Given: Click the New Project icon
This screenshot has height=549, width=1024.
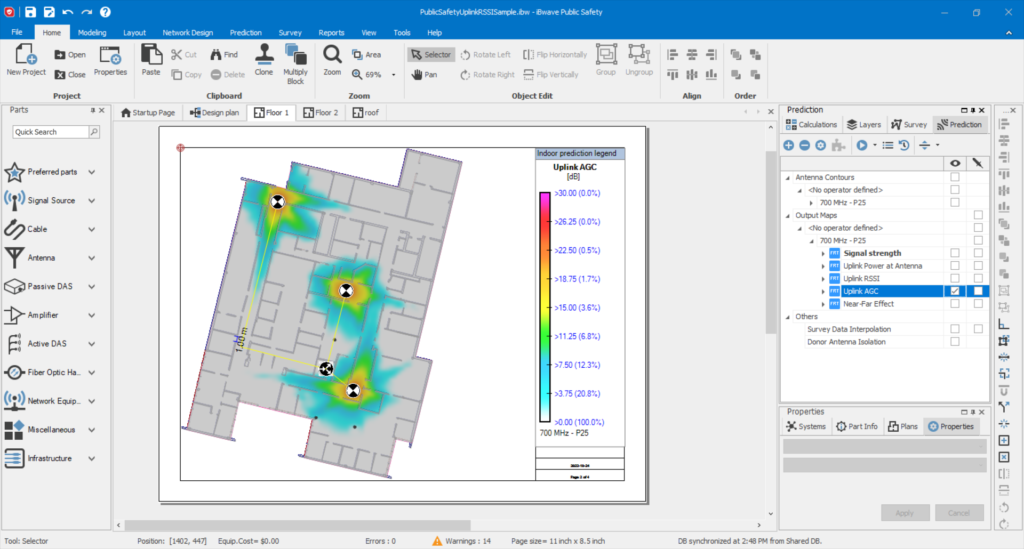Looking at the screenshot, I should pos(26,55).
